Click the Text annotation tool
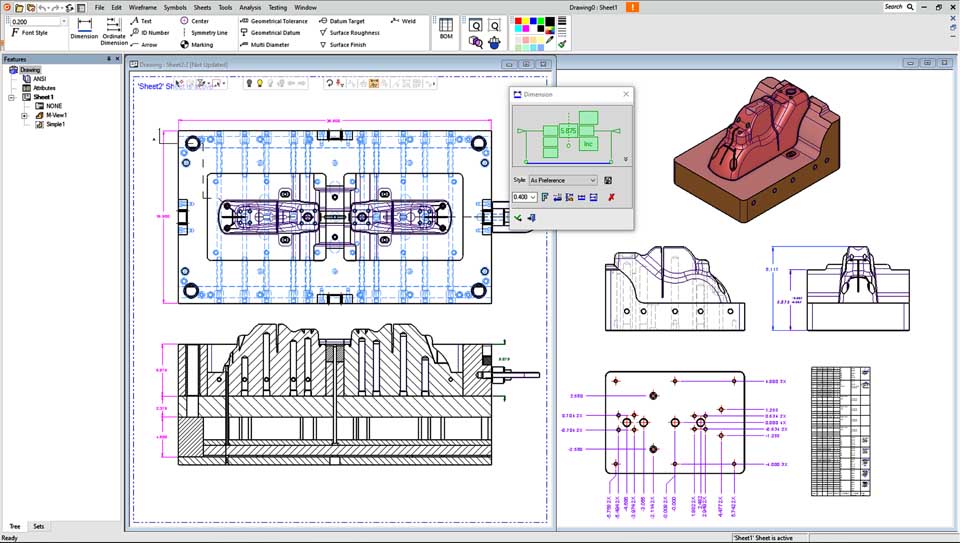The width and height of the screenshot is (960, 543). 141,21
